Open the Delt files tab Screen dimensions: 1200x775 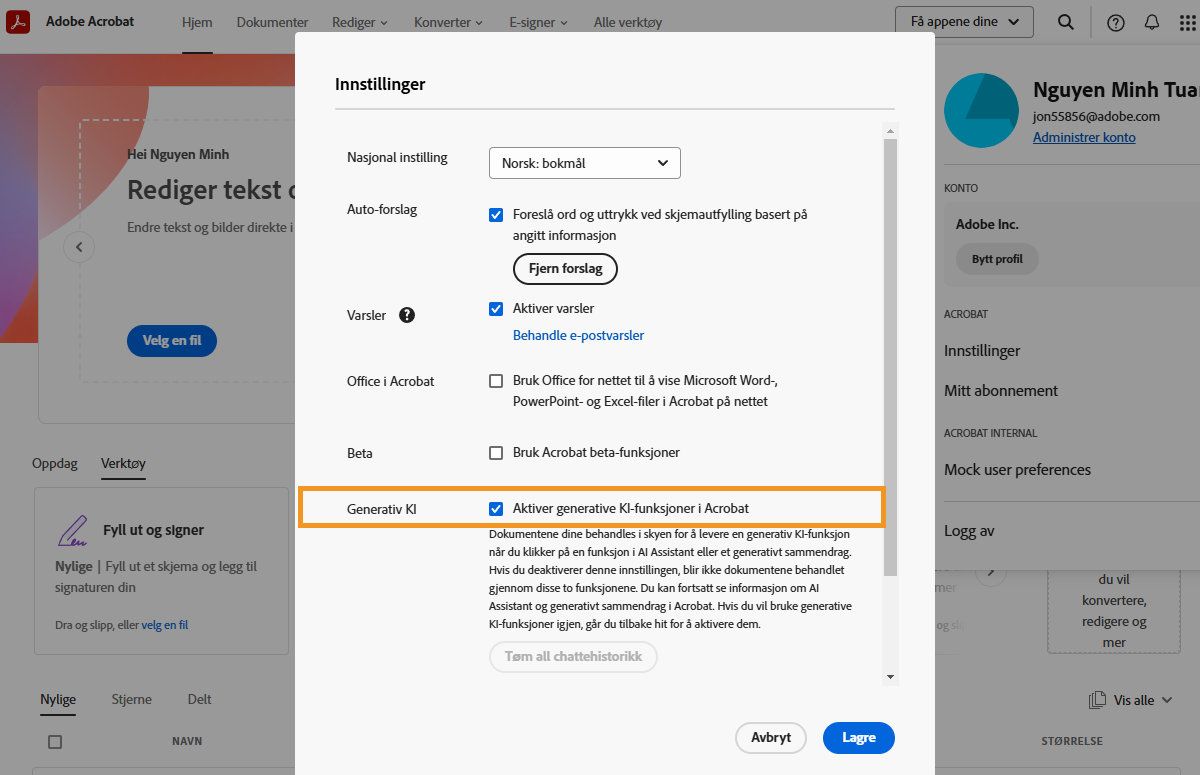coord(200,699)
